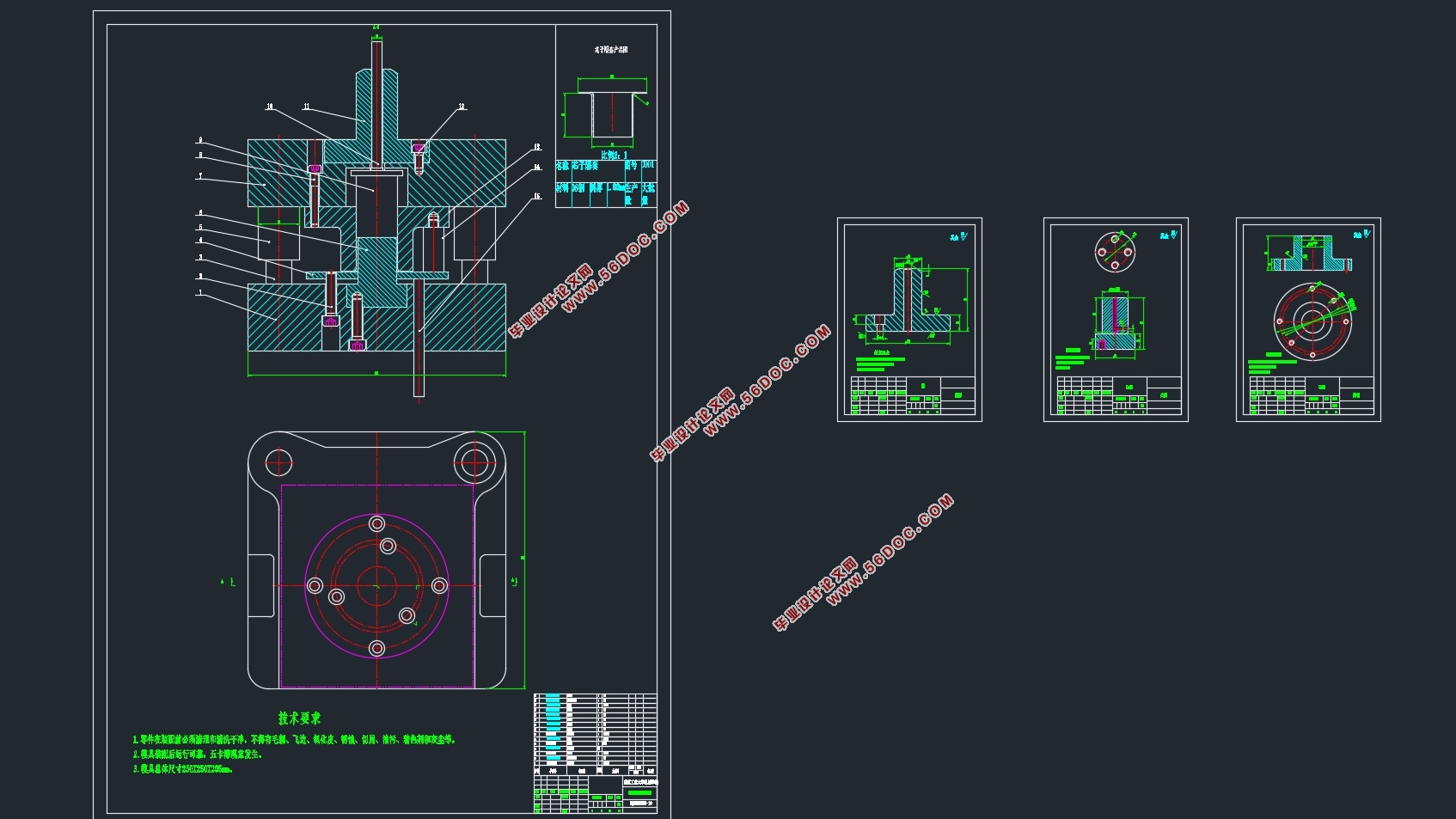
Task: Select the 技术要求 heading text
Action: [299, 718]
